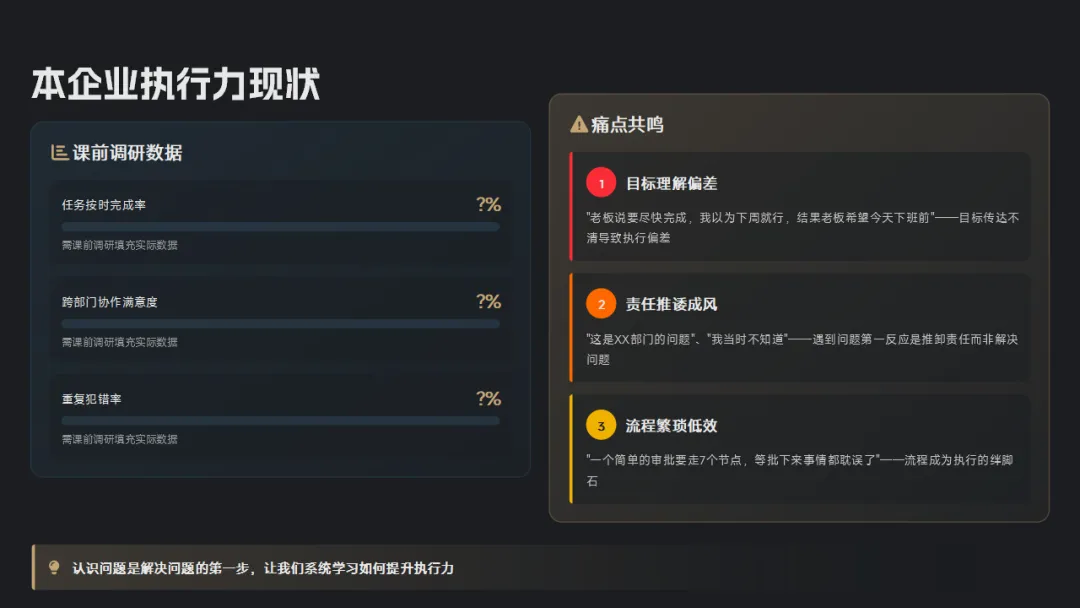Viewport: 1080px width, 608px height.
Task: Click the ?% value for 任务按时完成率
Action: 488,205
